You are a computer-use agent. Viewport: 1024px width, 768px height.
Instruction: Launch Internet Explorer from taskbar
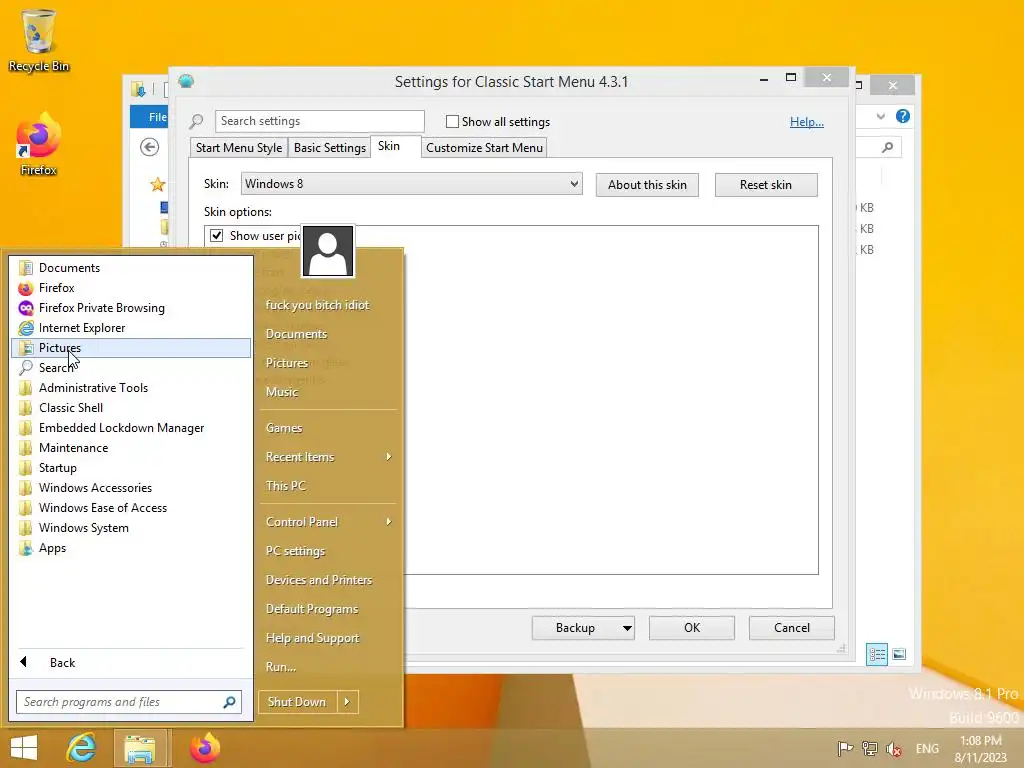tap(82, 748)
